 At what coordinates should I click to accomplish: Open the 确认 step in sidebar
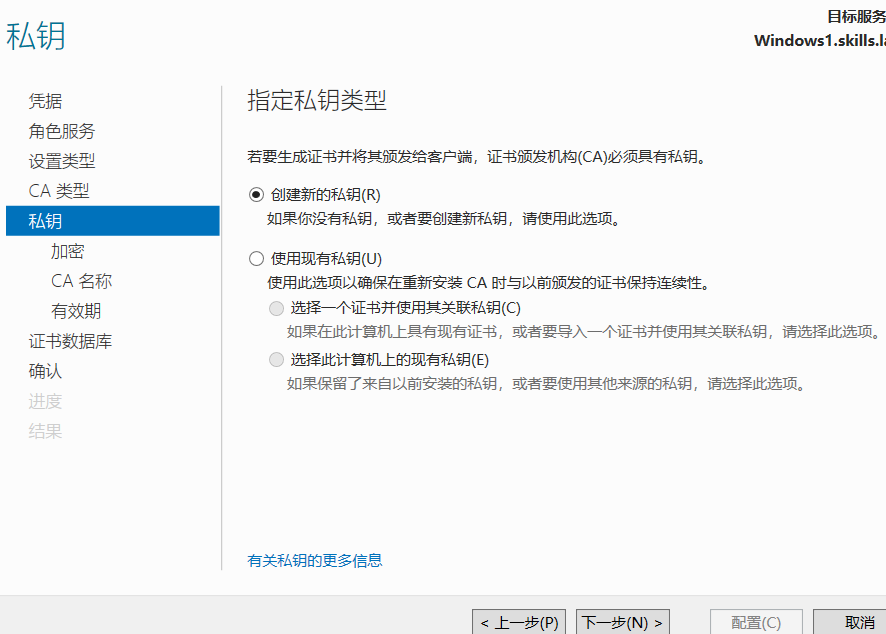(45, 371)
